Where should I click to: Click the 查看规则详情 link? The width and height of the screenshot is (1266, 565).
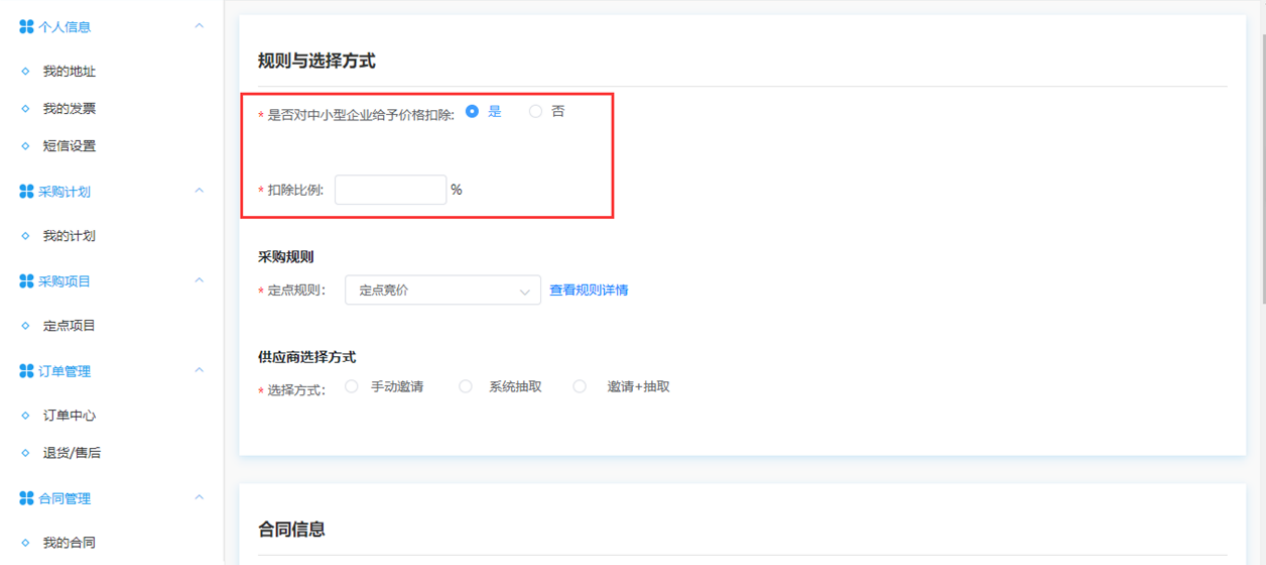(589, 290)
